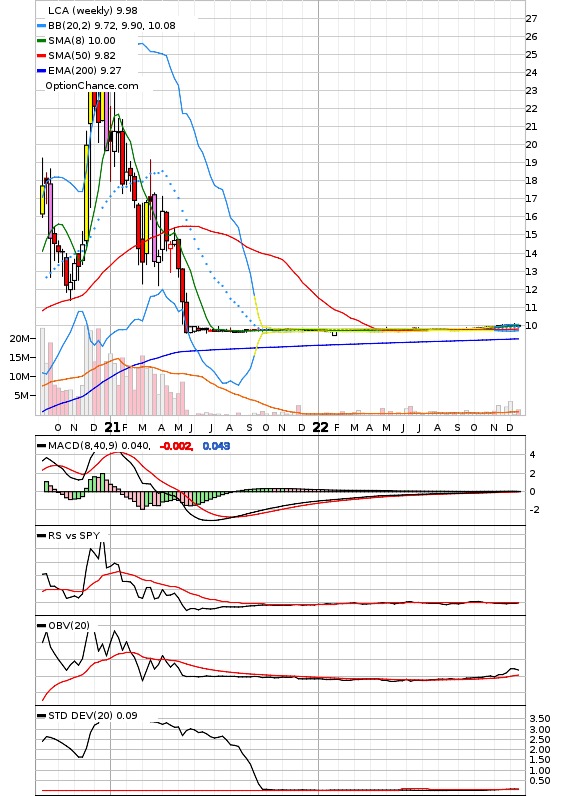The height and width of the screenshot is (796, 566).
Task: Click the 21 year marker on time axis
Action: (112, 427)
